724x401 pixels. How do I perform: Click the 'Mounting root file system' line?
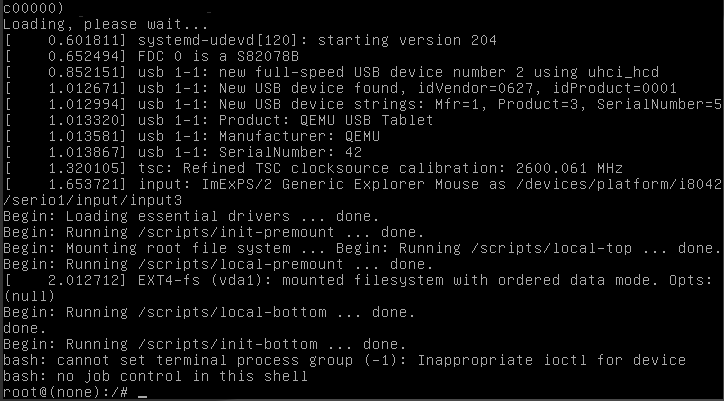click(362, 248)
